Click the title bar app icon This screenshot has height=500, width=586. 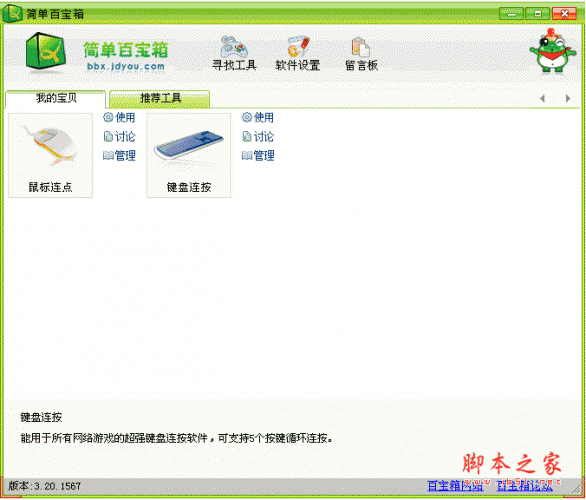12,13
